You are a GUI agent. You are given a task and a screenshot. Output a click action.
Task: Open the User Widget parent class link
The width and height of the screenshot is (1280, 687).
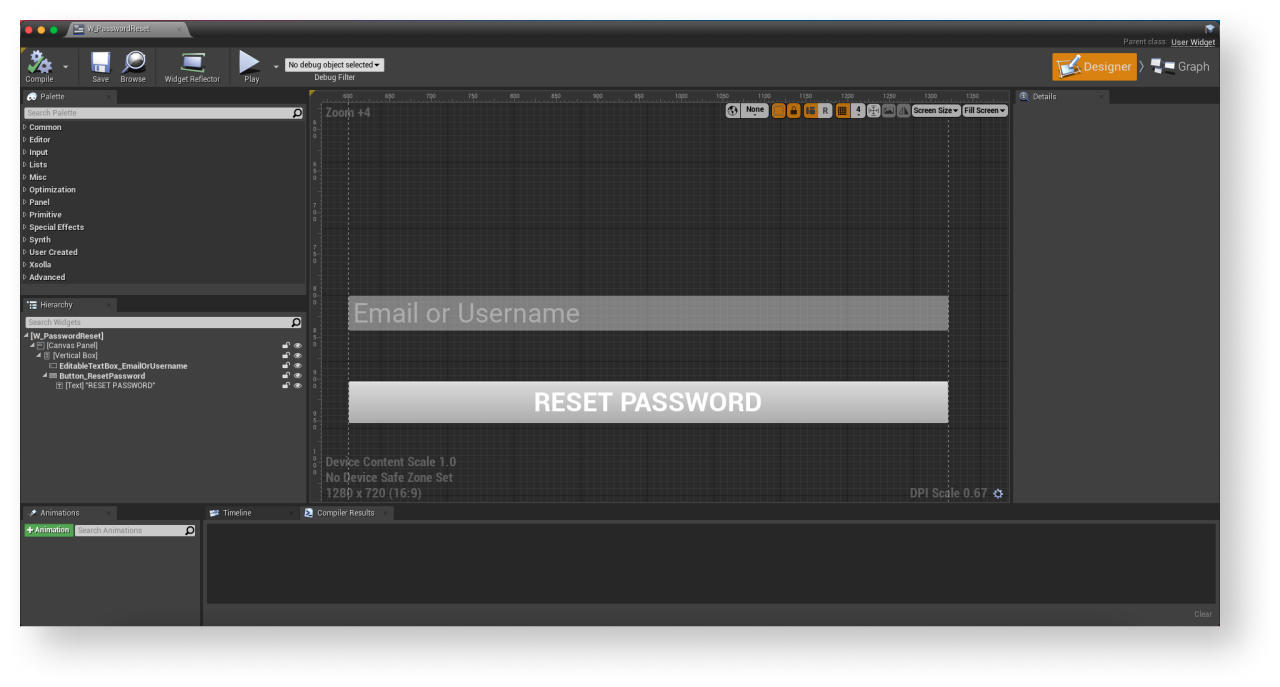pos(1193,42)
